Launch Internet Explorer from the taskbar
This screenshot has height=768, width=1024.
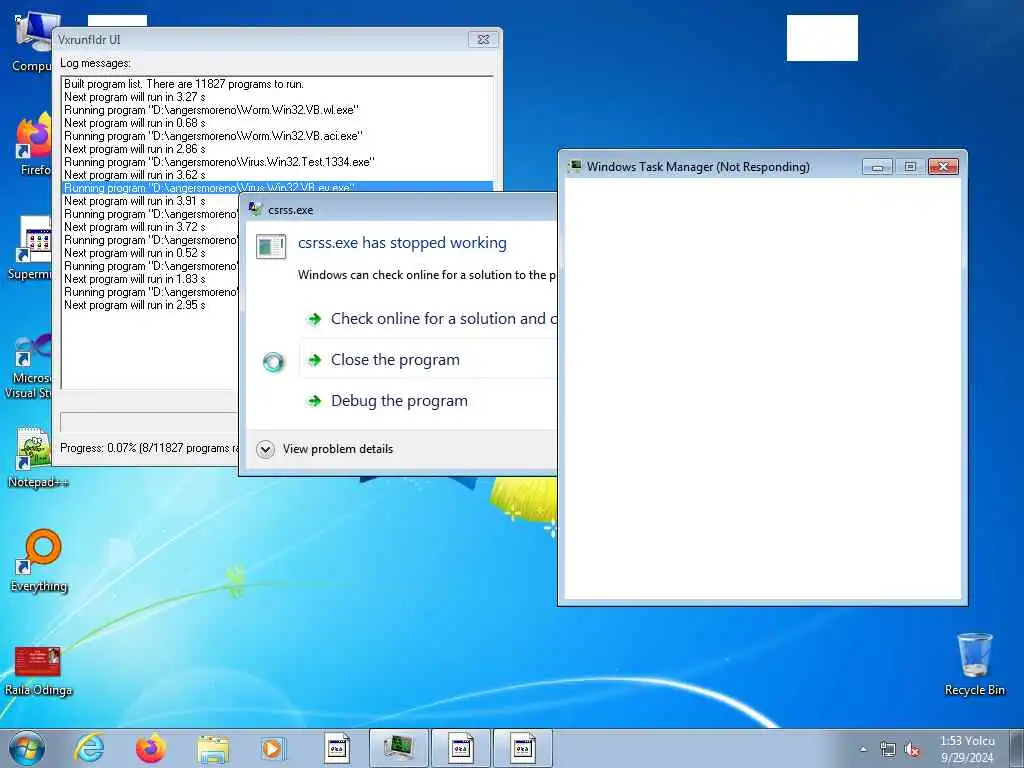pos(89,748)
